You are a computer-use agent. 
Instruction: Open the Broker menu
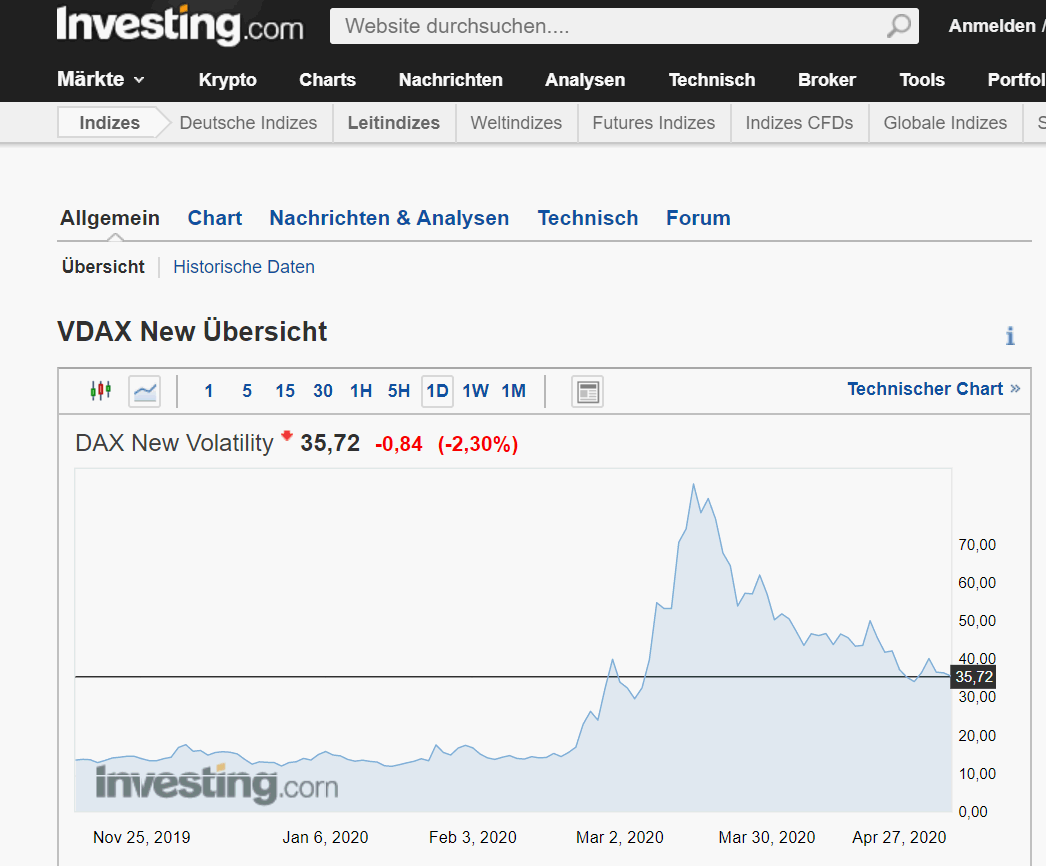point(827,80)
